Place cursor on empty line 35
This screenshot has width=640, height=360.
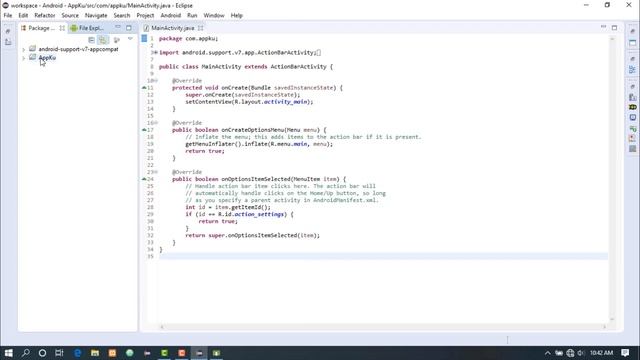pyautogui.click(x=383, y=256)
